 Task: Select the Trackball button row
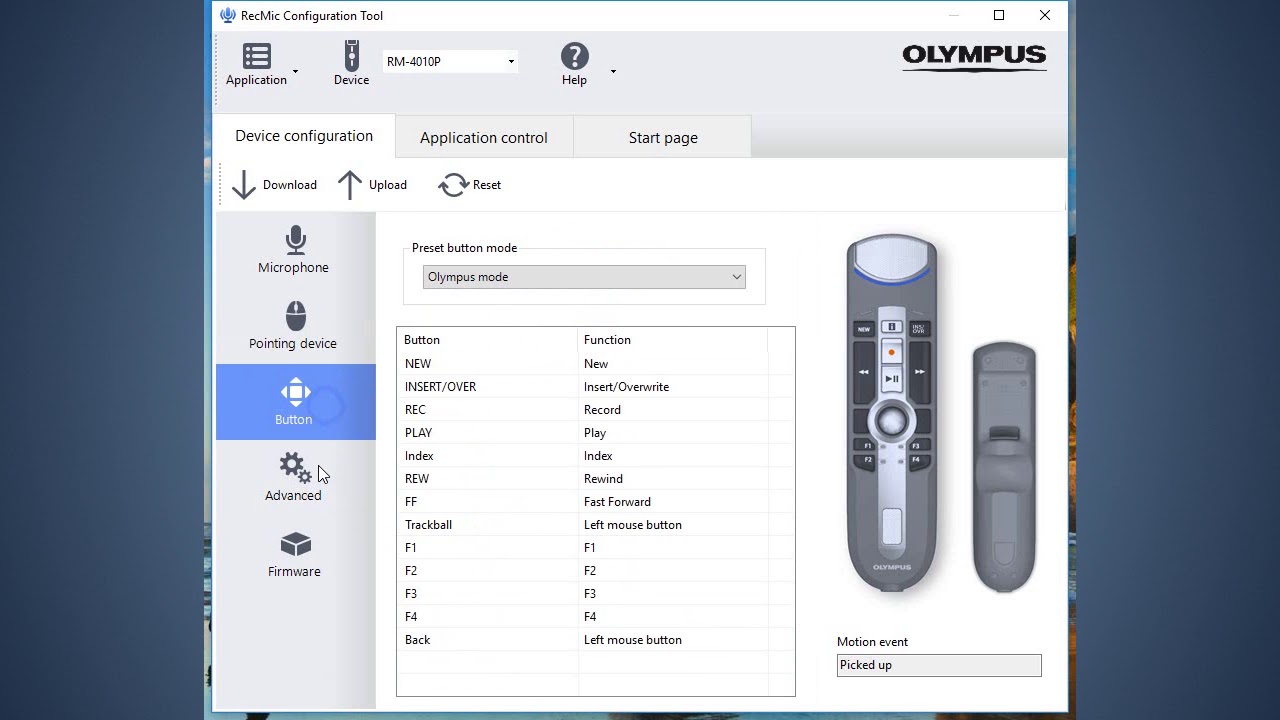click(x=595, y=525)
